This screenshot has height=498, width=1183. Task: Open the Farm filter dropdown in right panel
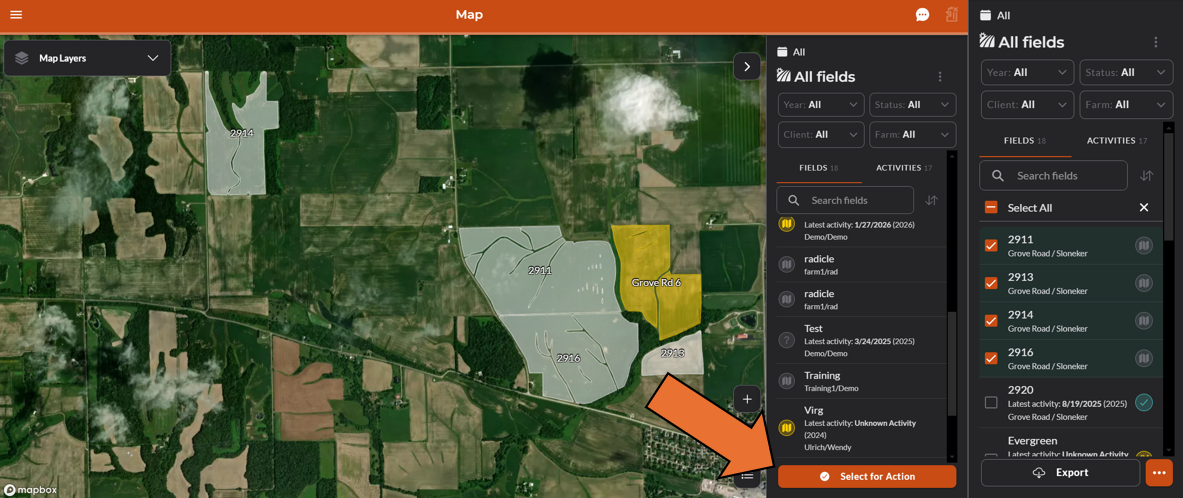click(x=1126, y=105)
